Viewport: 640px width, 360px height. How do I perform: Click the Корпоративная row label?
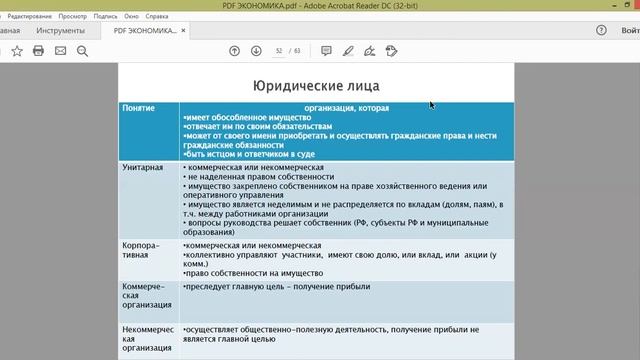click(x=141, y=250)
